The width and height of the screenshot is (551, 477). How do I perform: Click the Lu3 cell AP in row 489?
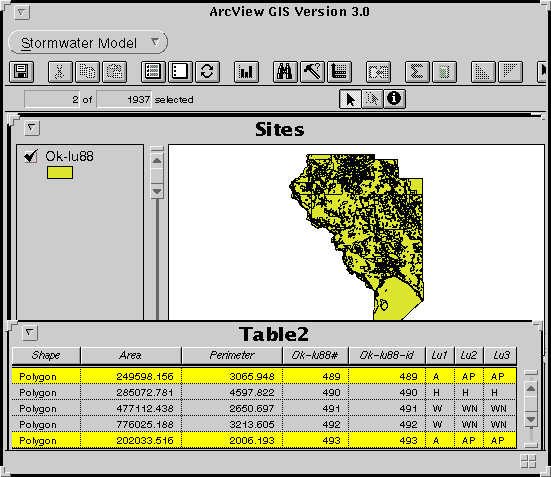500,376
